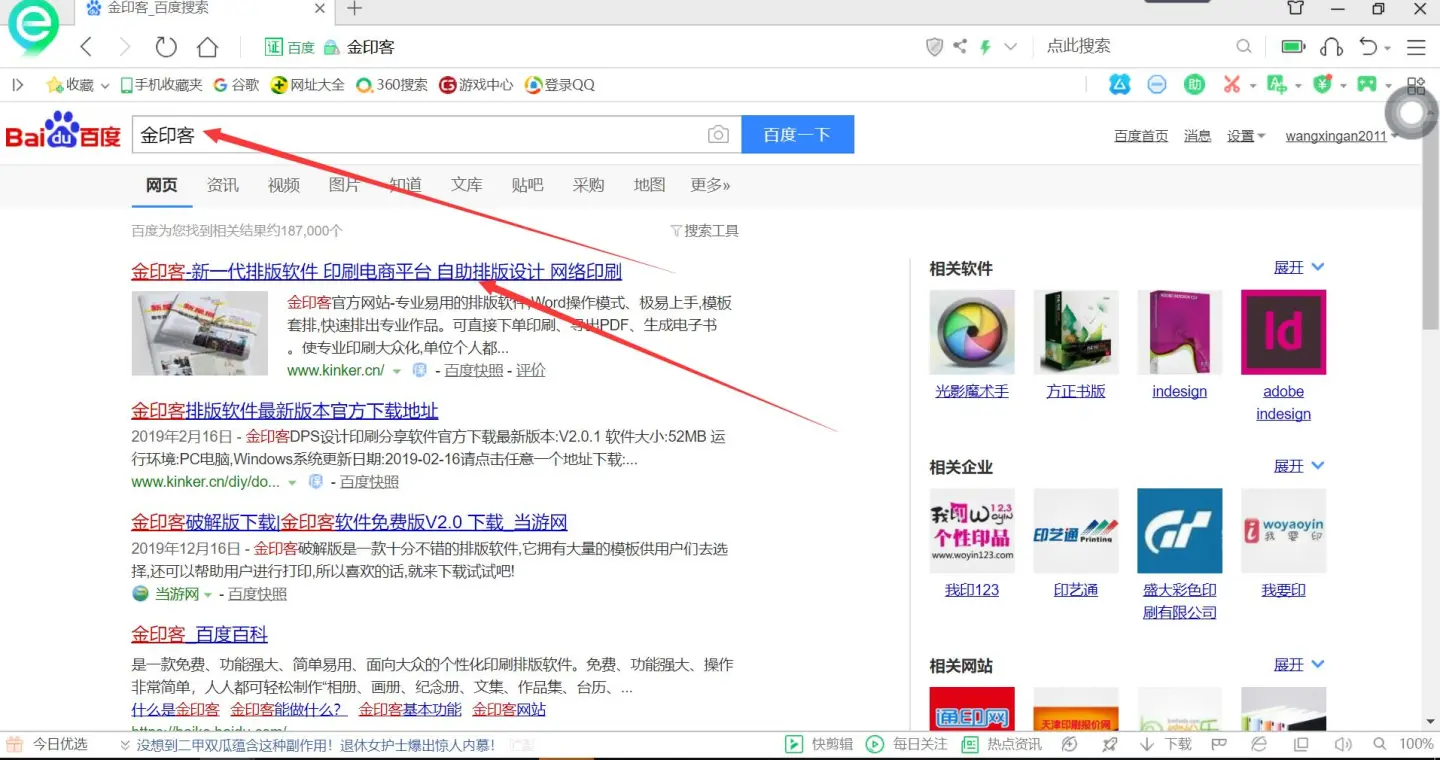Open the 金印客_百度百科 result link
The image size is (1440, 760).
(200, 635)
